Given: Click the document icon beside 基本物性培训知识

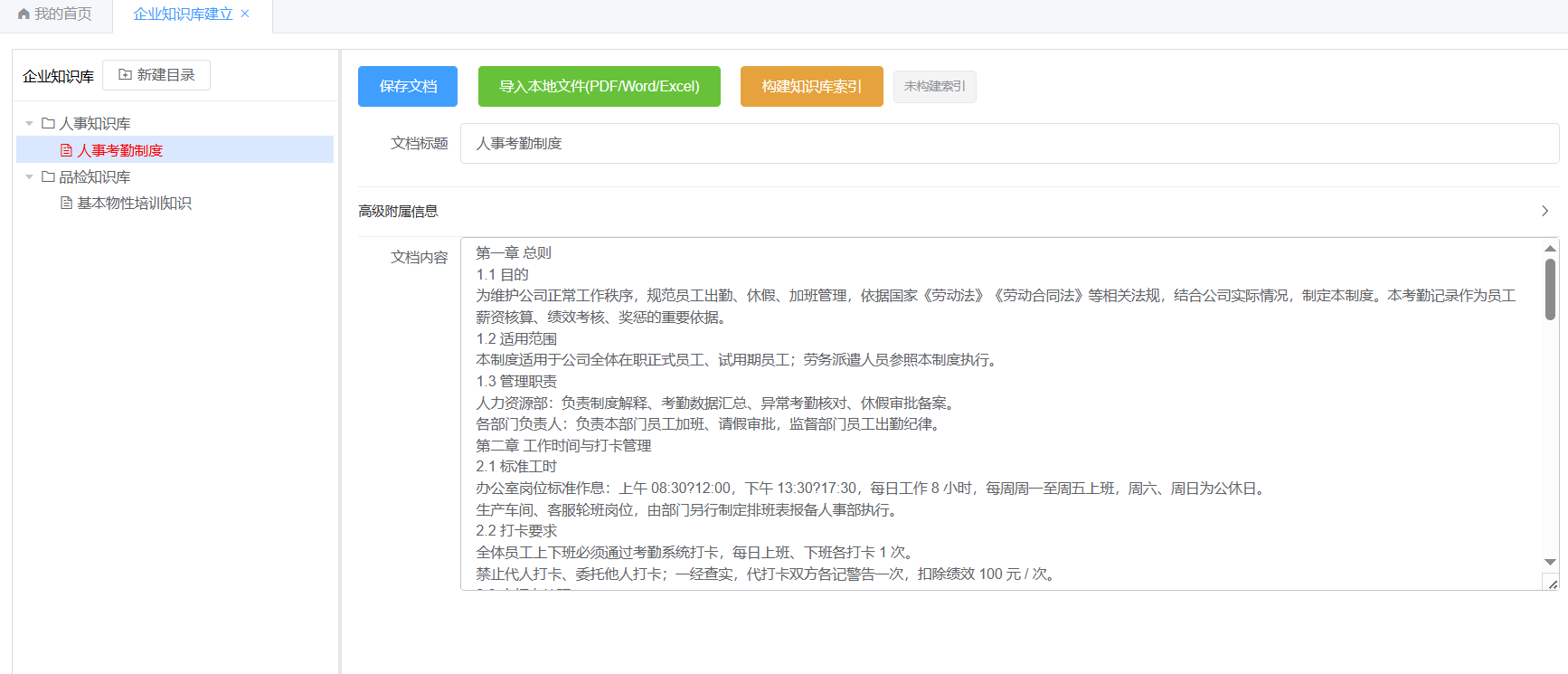Looking at the screenshot, I should click(66, 204).
